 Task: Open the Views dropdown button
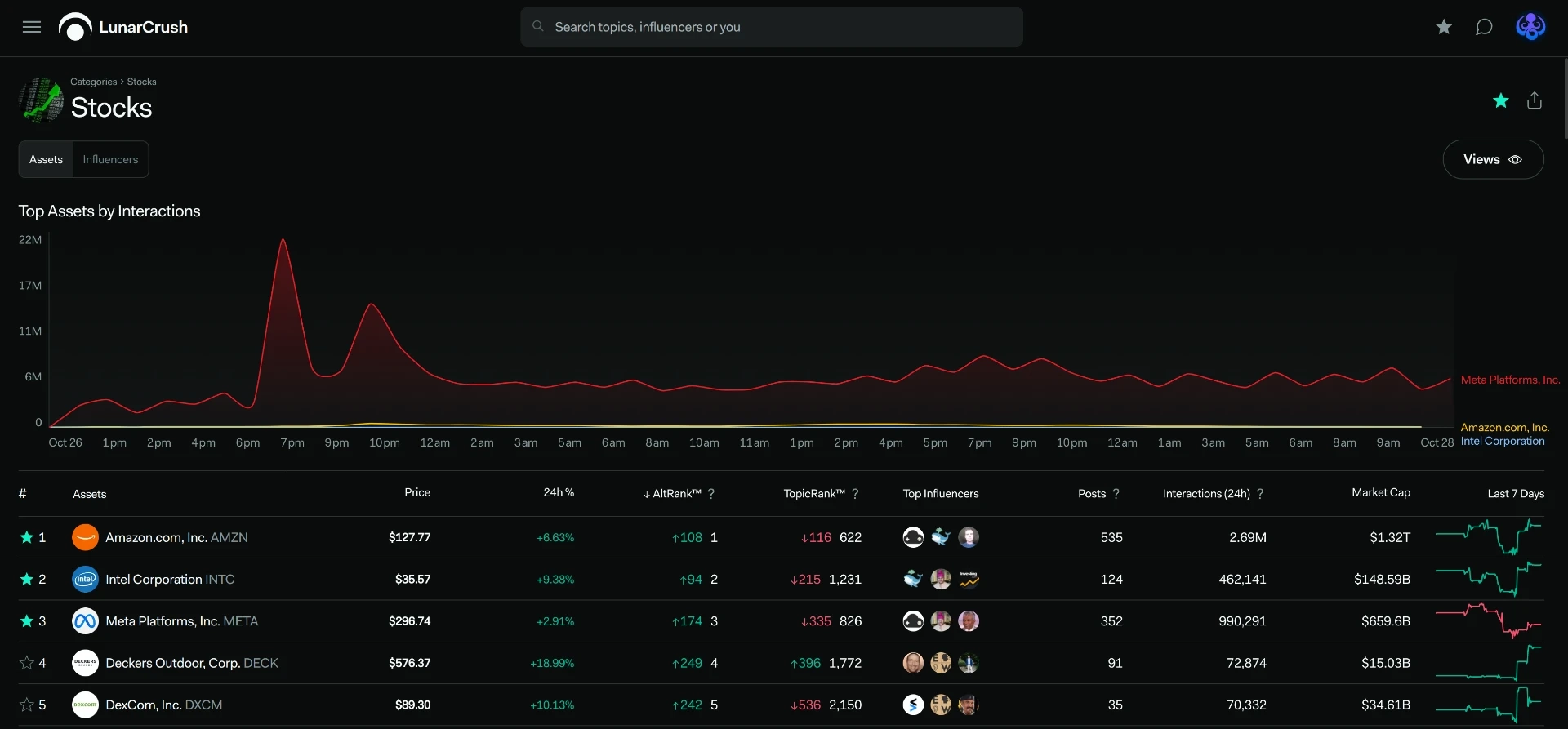point(1493,159)
